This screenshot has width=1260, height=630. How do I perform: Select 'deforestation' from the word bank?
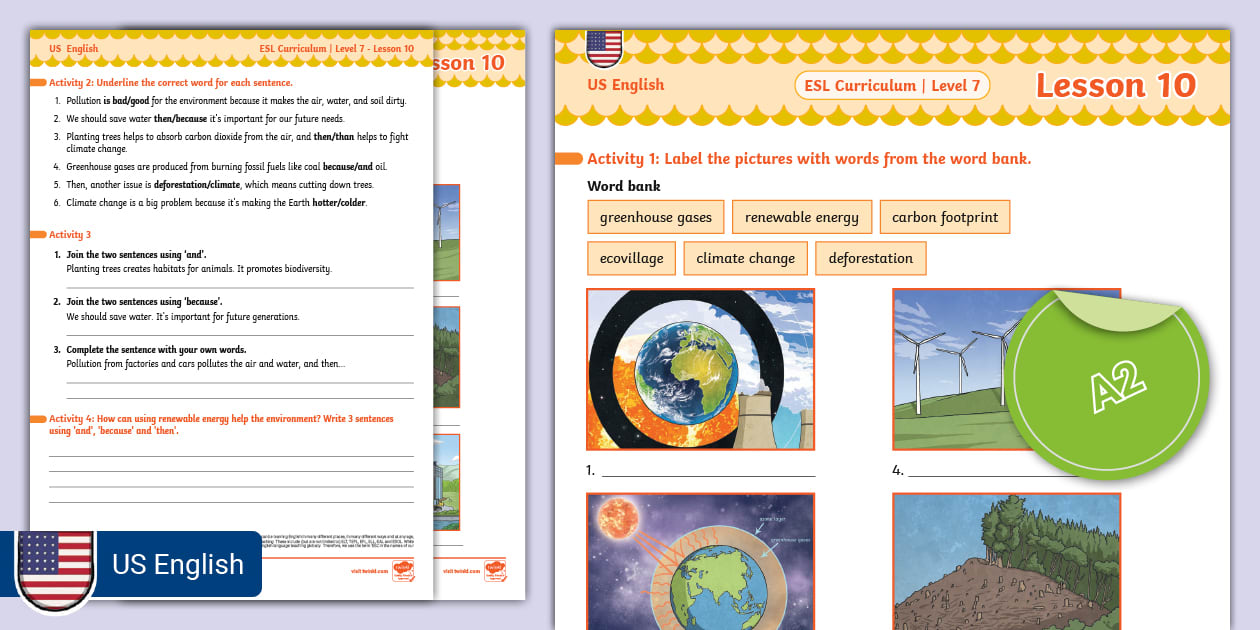[870, 257]
